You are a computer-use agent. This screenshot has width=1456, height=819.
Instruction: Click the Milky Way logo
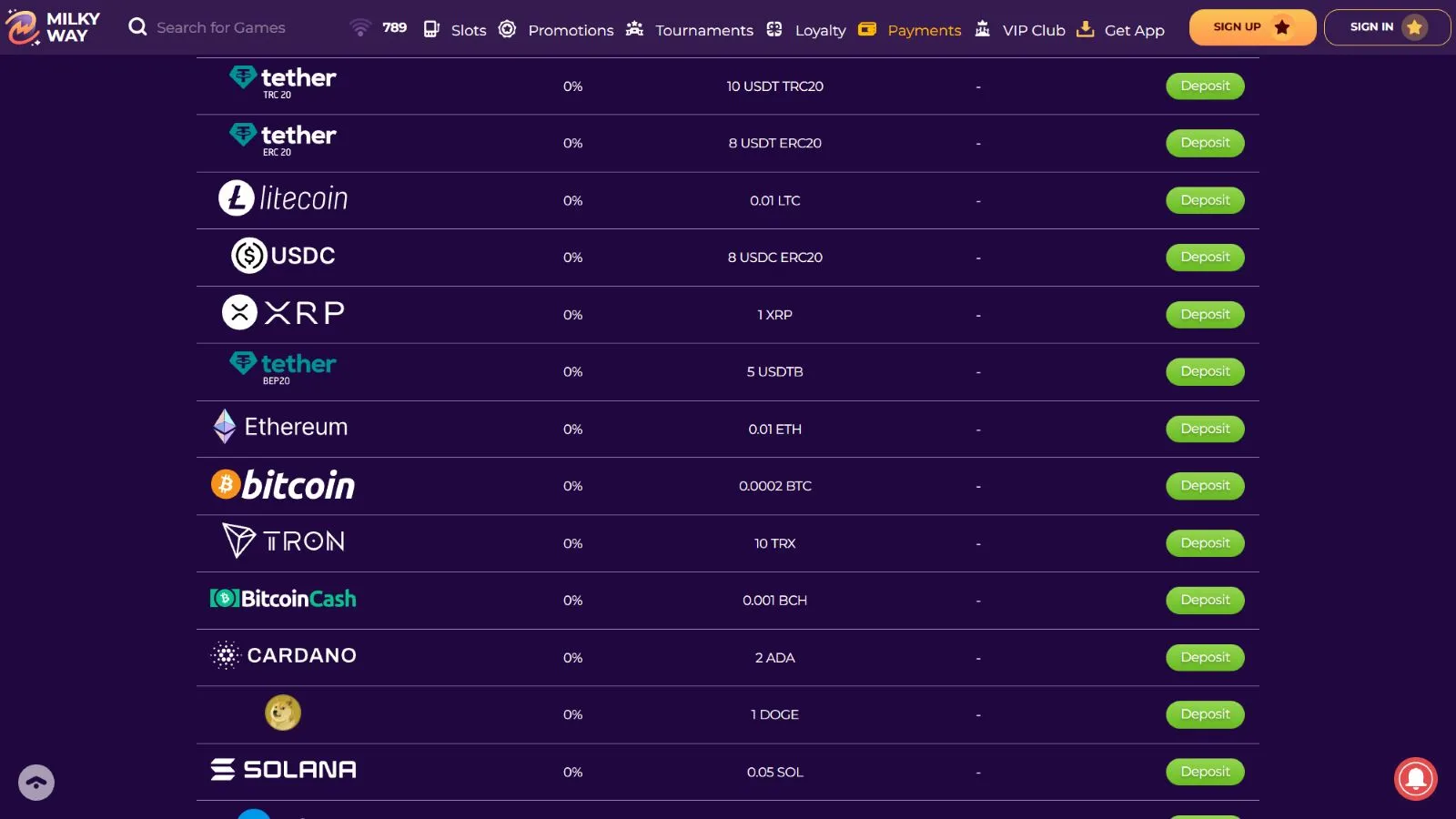pyautogui.click(x=53, y=27)
